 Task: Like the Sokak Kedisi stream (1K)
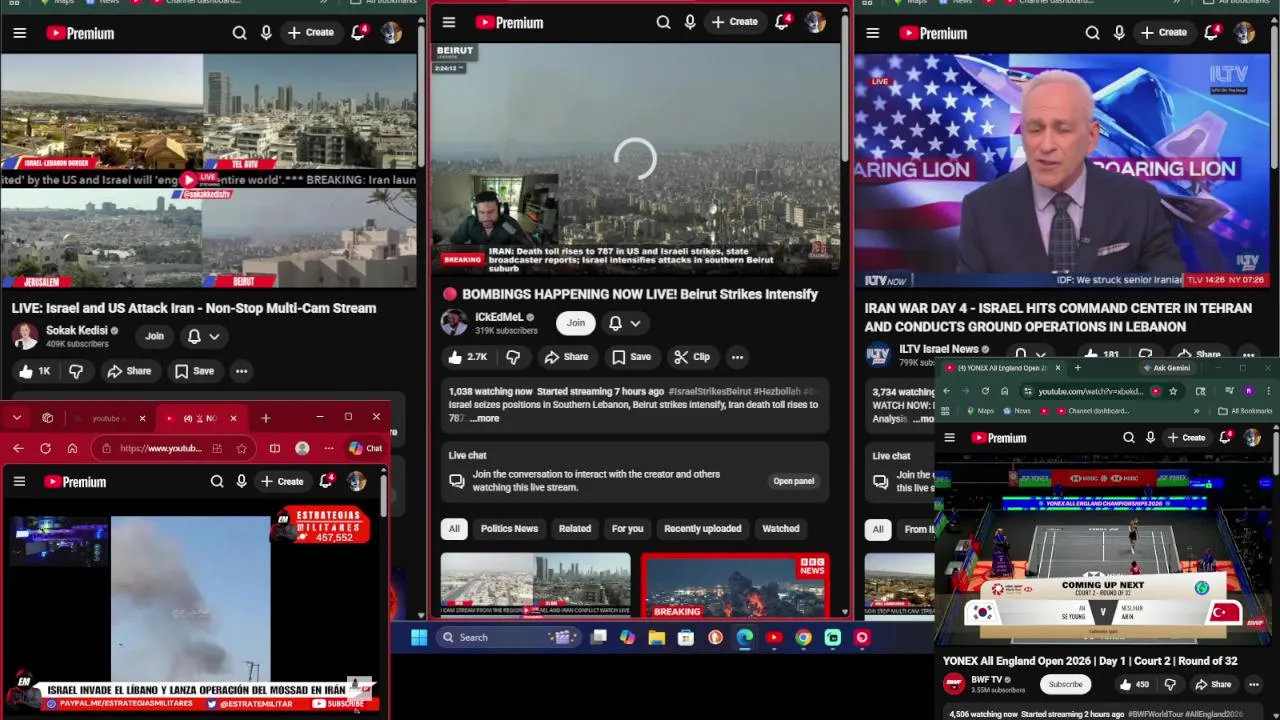(33, 371)
